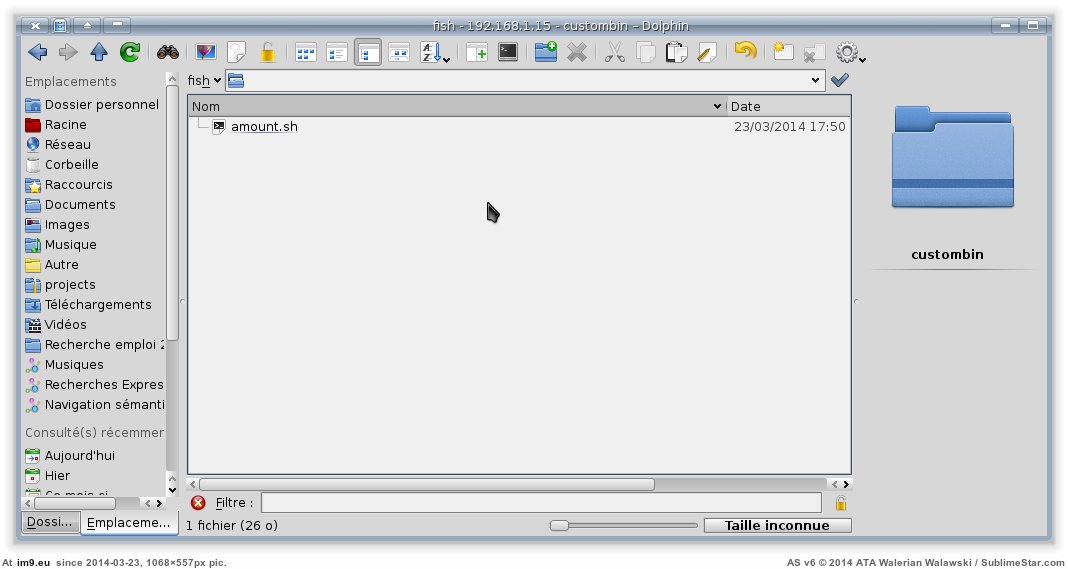Switch to the Emplaceme... tab
This screenshot has width=1068, height=569.
point(127,523)
